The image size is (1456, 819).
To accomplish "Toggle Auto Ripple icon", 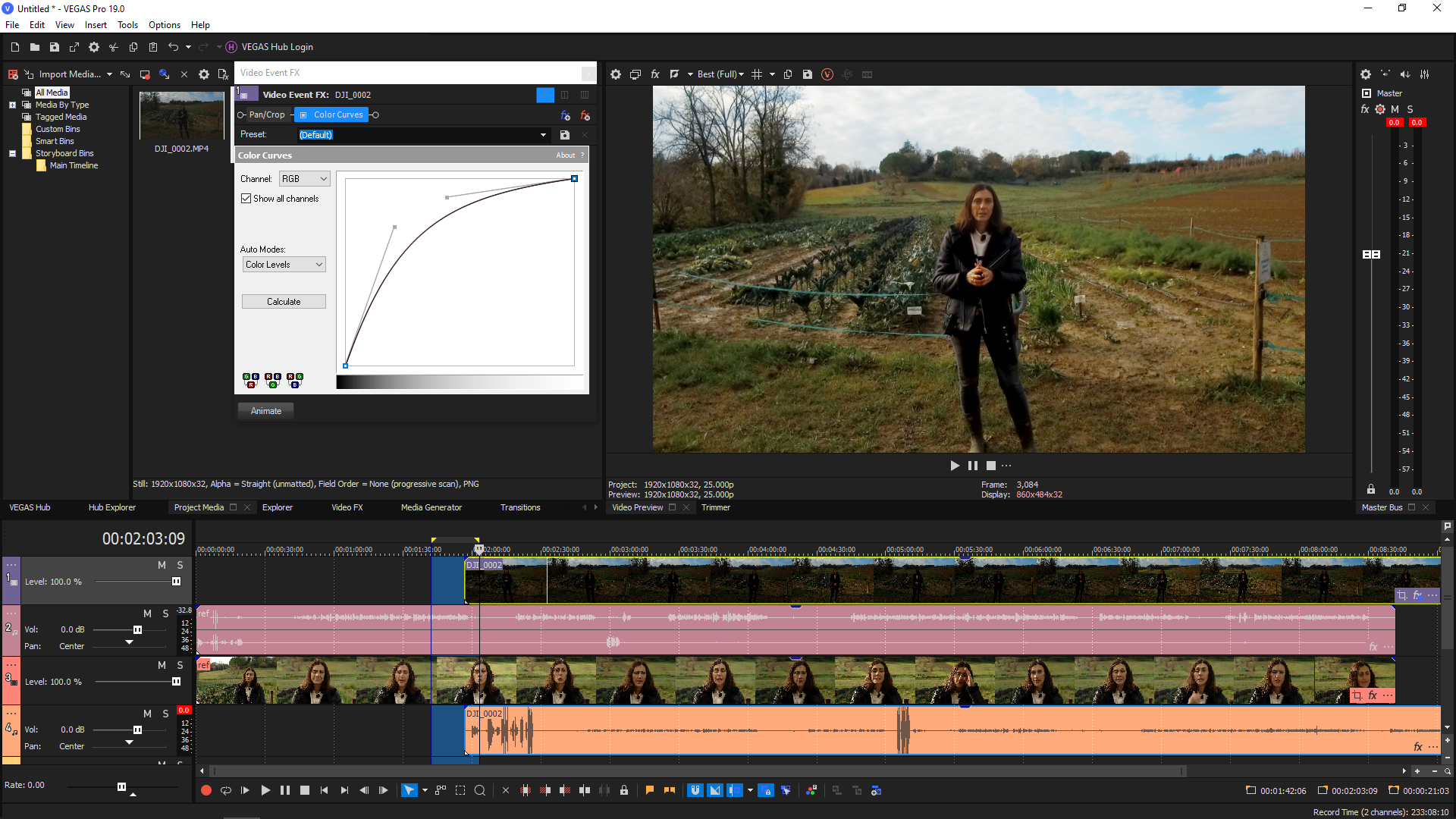I will tap(735, 790).
